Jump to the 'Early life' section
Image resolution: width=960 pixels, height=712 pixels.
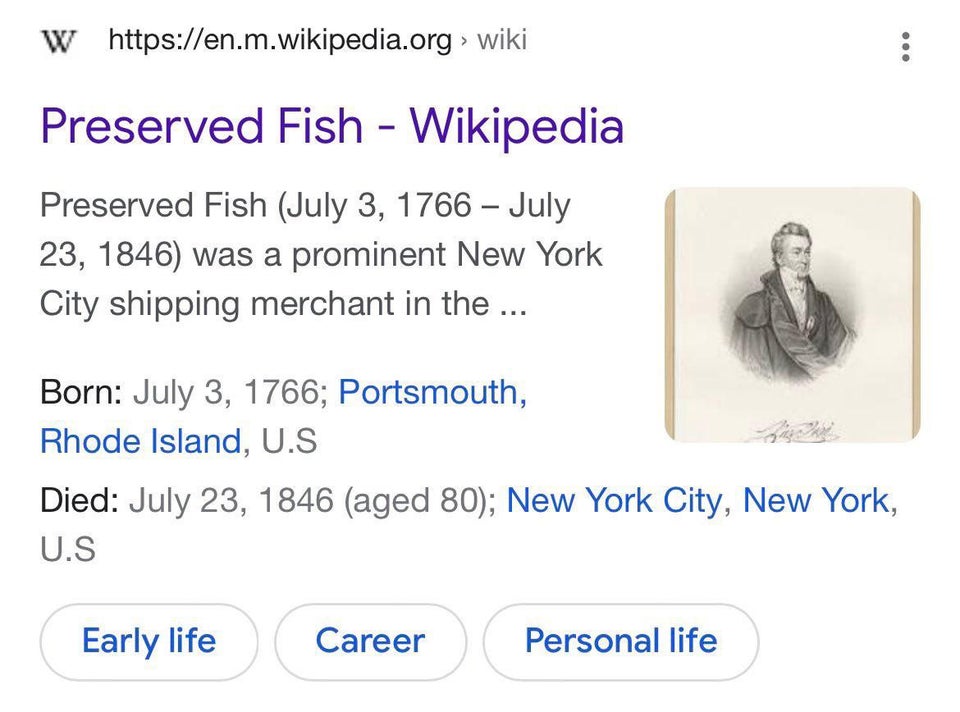[x=149, y=642]
